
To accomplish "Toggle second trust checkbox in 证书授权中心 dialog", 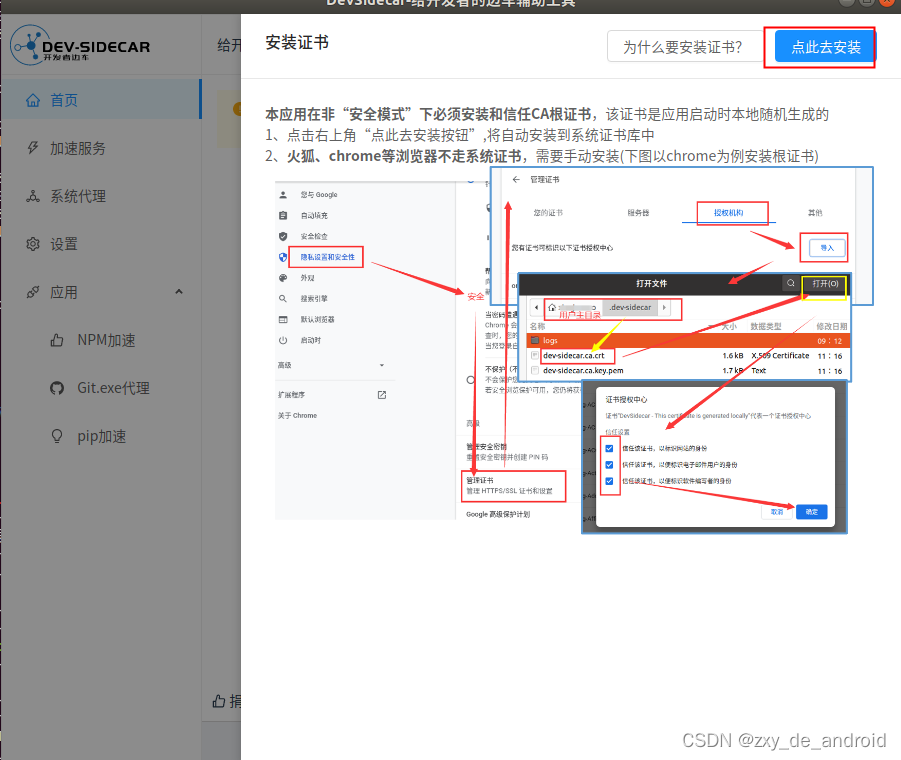I will [609, 464].
